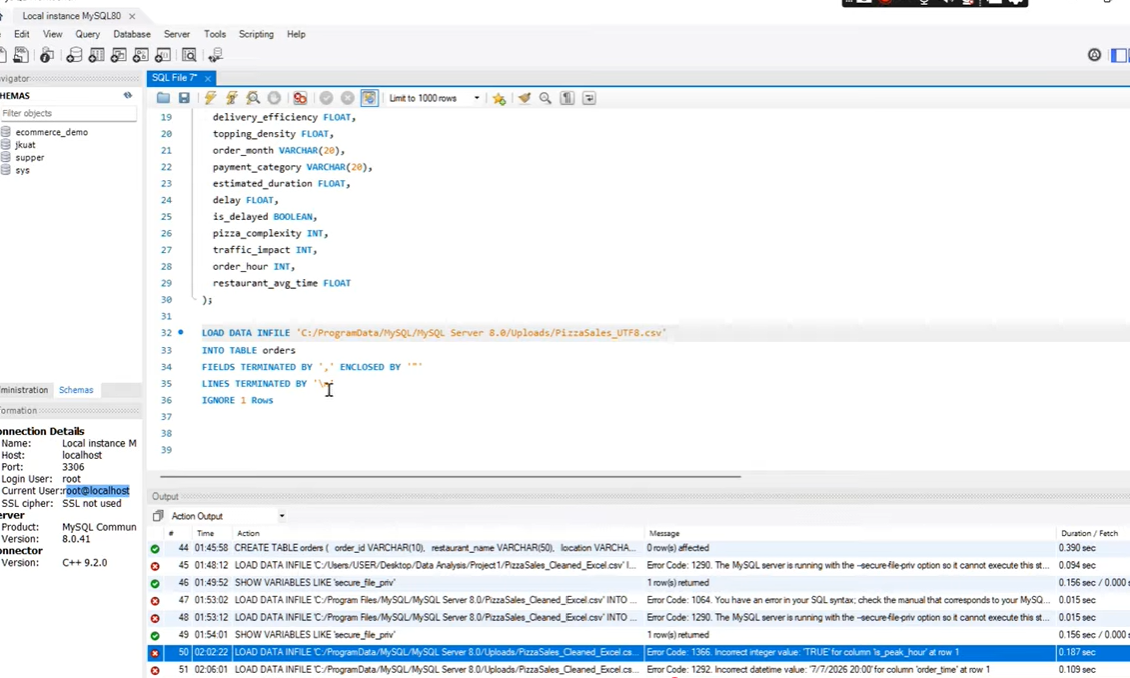Viewport: 1130px width, 678px height.
Task: Click the Create new view icon
Action: point(118,55)
